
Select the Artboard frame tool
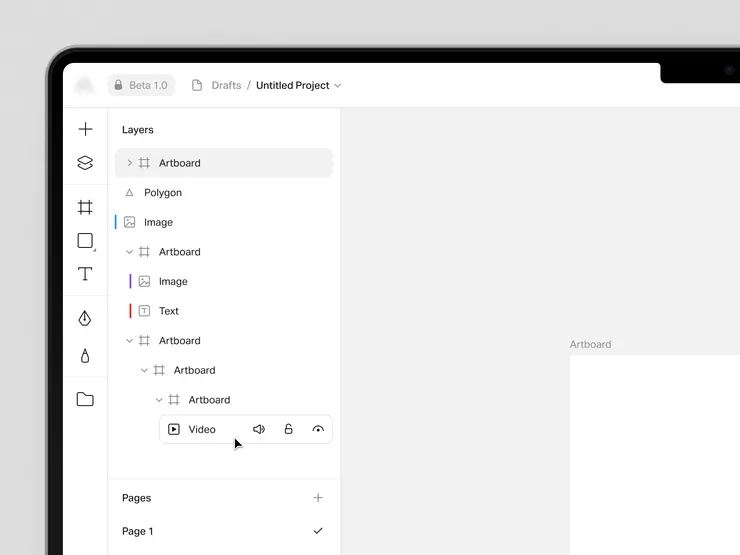85,207
